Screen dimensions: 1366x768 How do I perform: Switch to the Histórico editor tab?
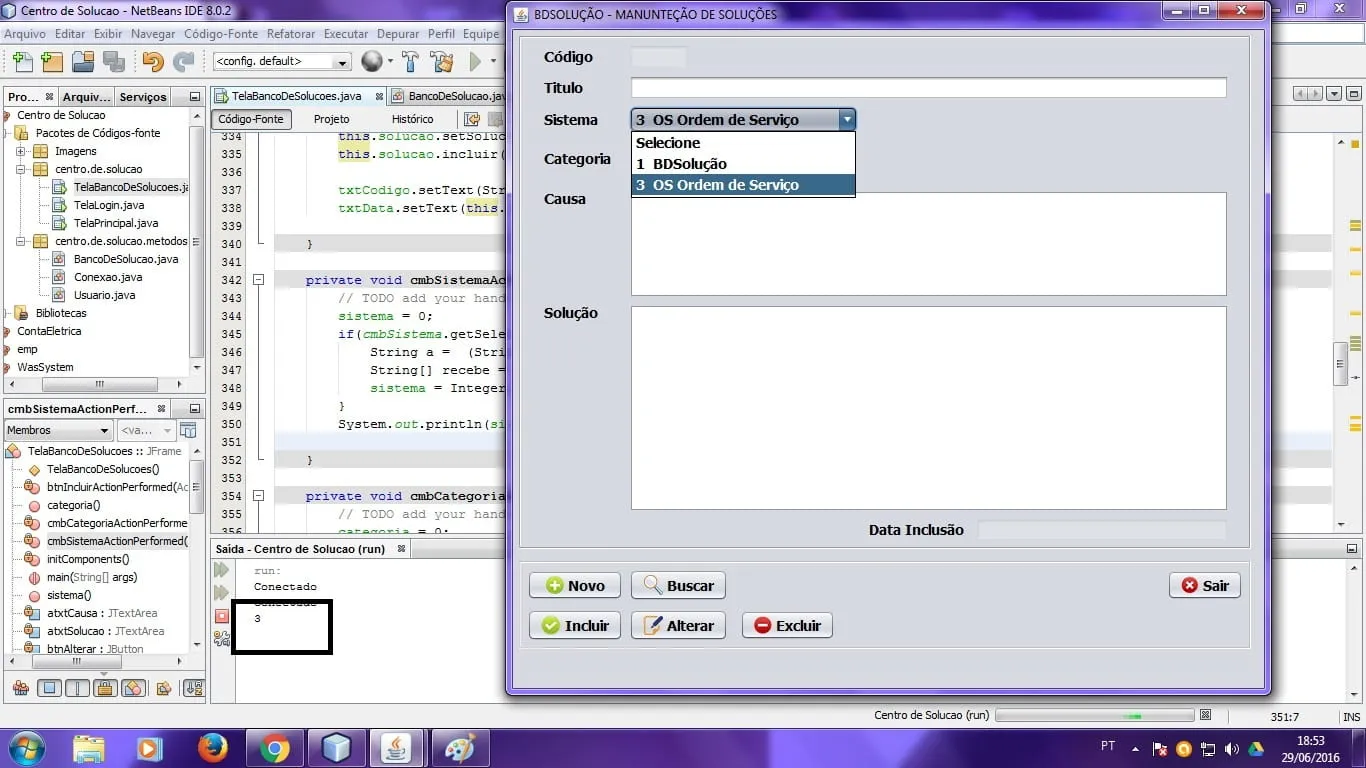point(412,119)
